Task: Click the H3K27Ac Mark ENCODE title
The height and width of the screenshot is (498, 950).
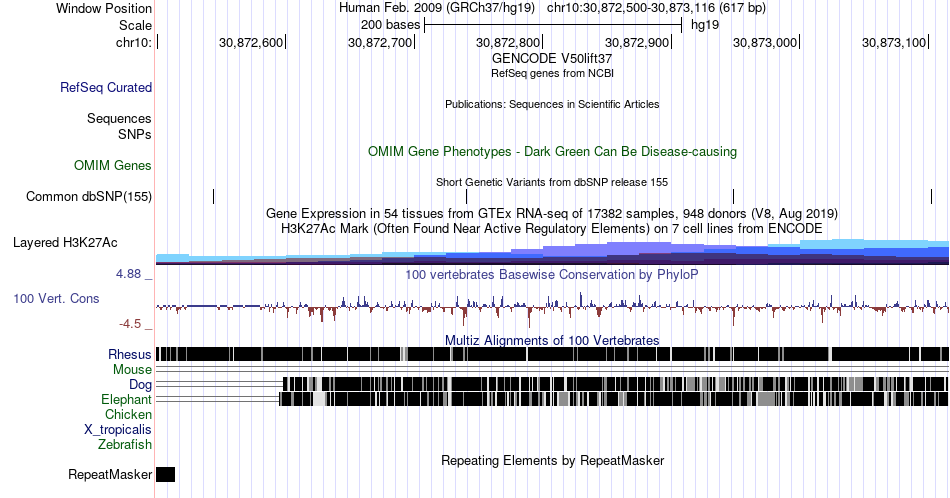Action: pos(552,228)
